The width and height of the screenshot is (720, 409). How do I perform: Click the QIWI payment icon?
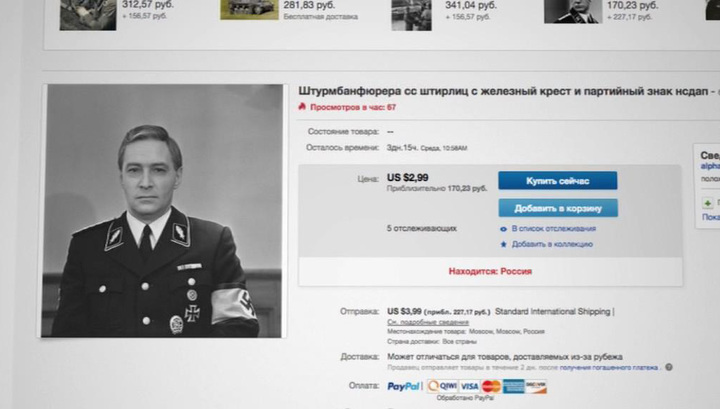(442, 386)
